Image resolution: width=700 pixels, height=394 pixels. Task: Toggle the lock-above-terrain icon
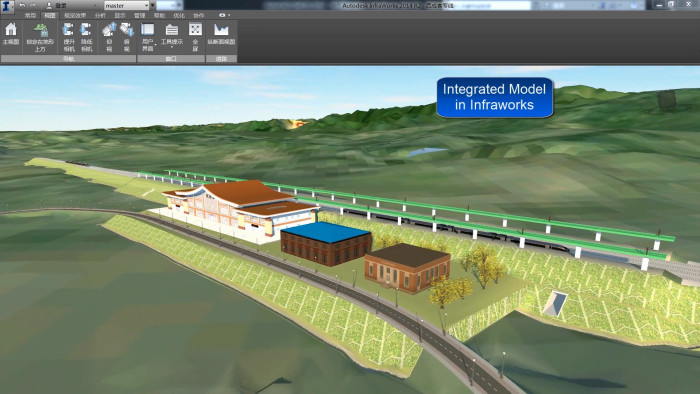(41, 30)
